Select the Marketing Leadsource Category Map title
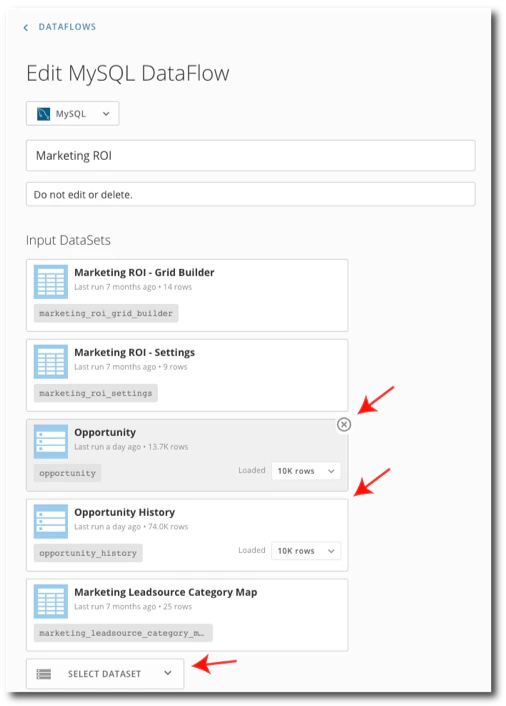Image resolution: width=506 pixels, height=706 pixels. pyautogui.click(x=166, y=592)
